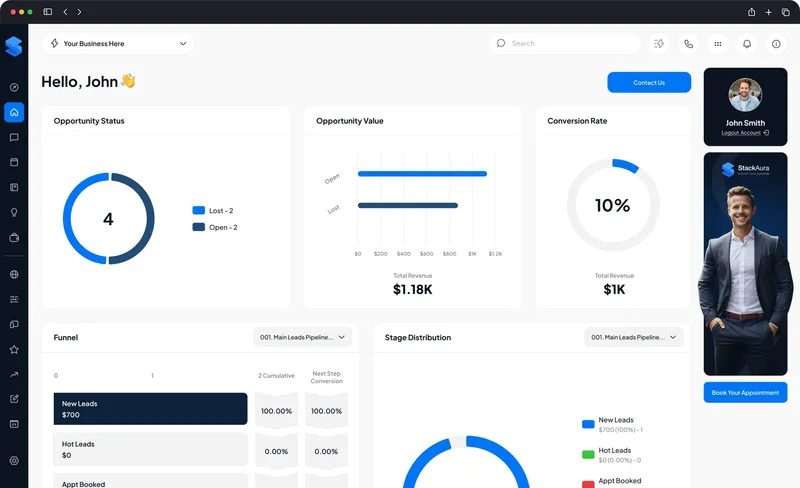
Task: Open the pencil edit icon in sidebar
Action: coord(14,399)
